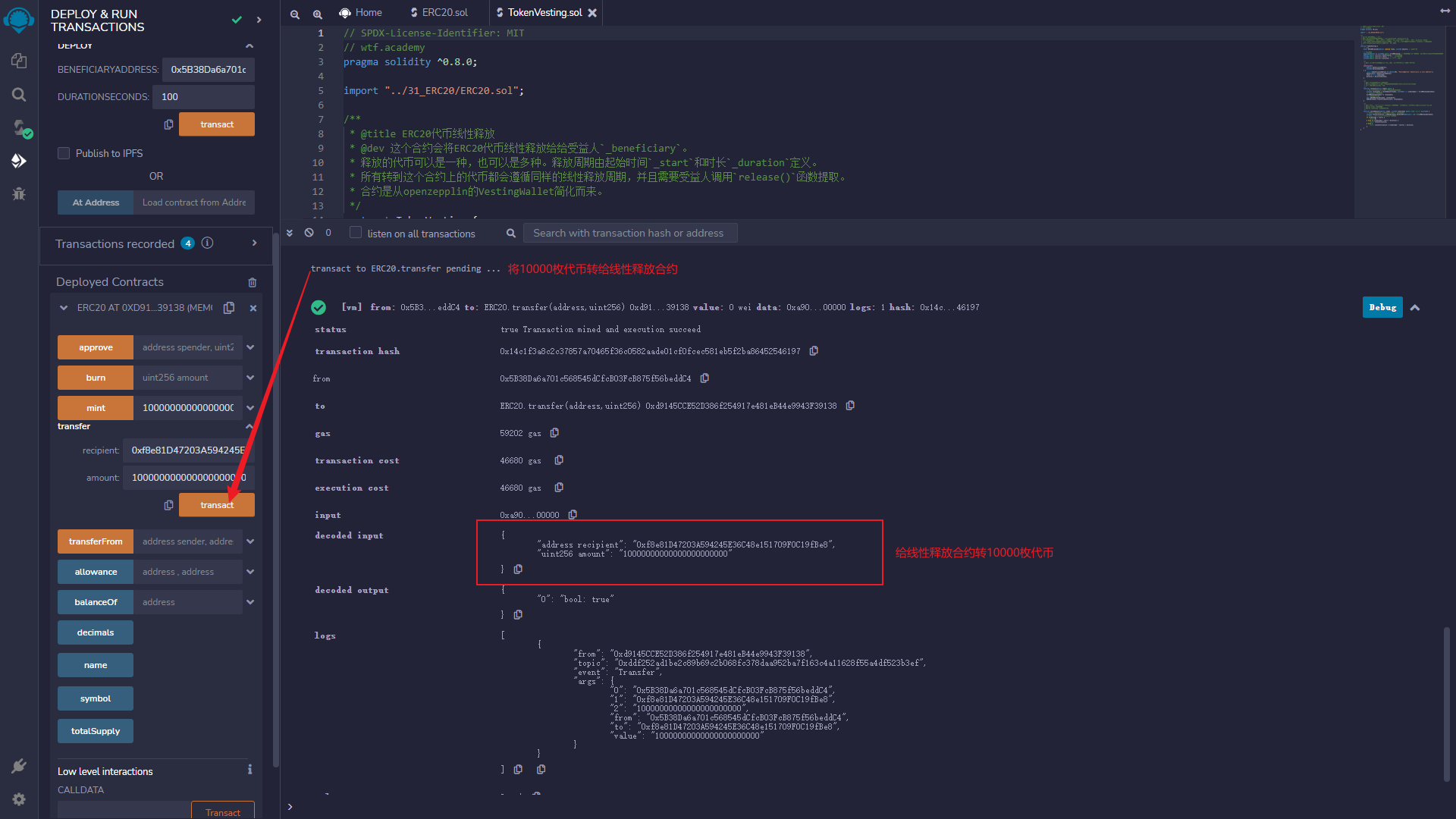
Task: Enable listen on all transactions checkbox
Action: [x=355, y=233]
